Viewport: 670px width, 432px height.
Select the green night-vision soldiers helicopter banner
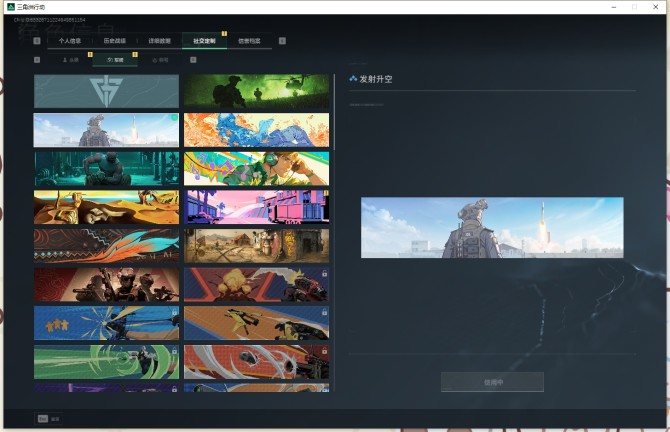pyautogui.click(x=256, y=91)
